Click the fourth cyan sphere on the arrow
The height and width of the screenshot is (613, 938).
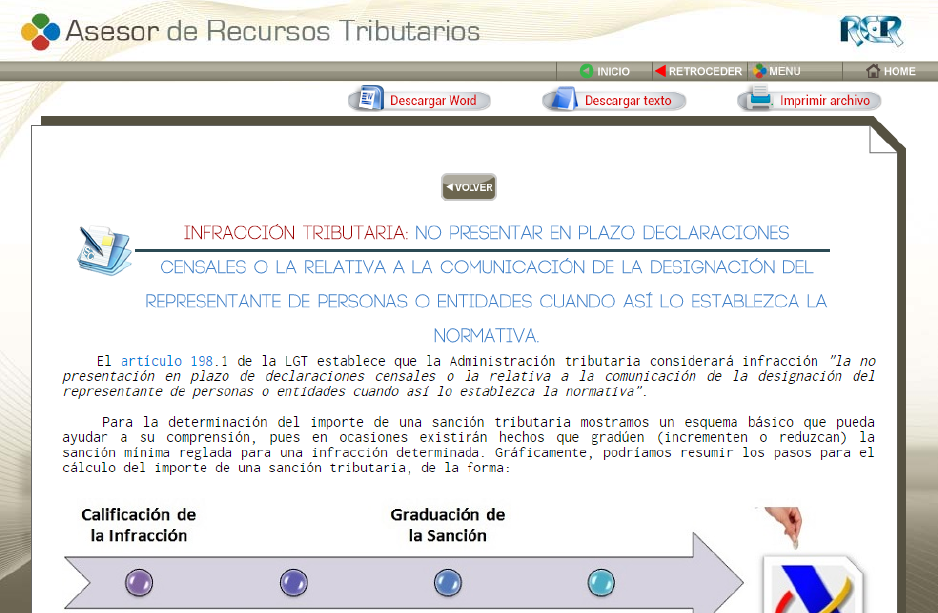[x=601, y=582]
